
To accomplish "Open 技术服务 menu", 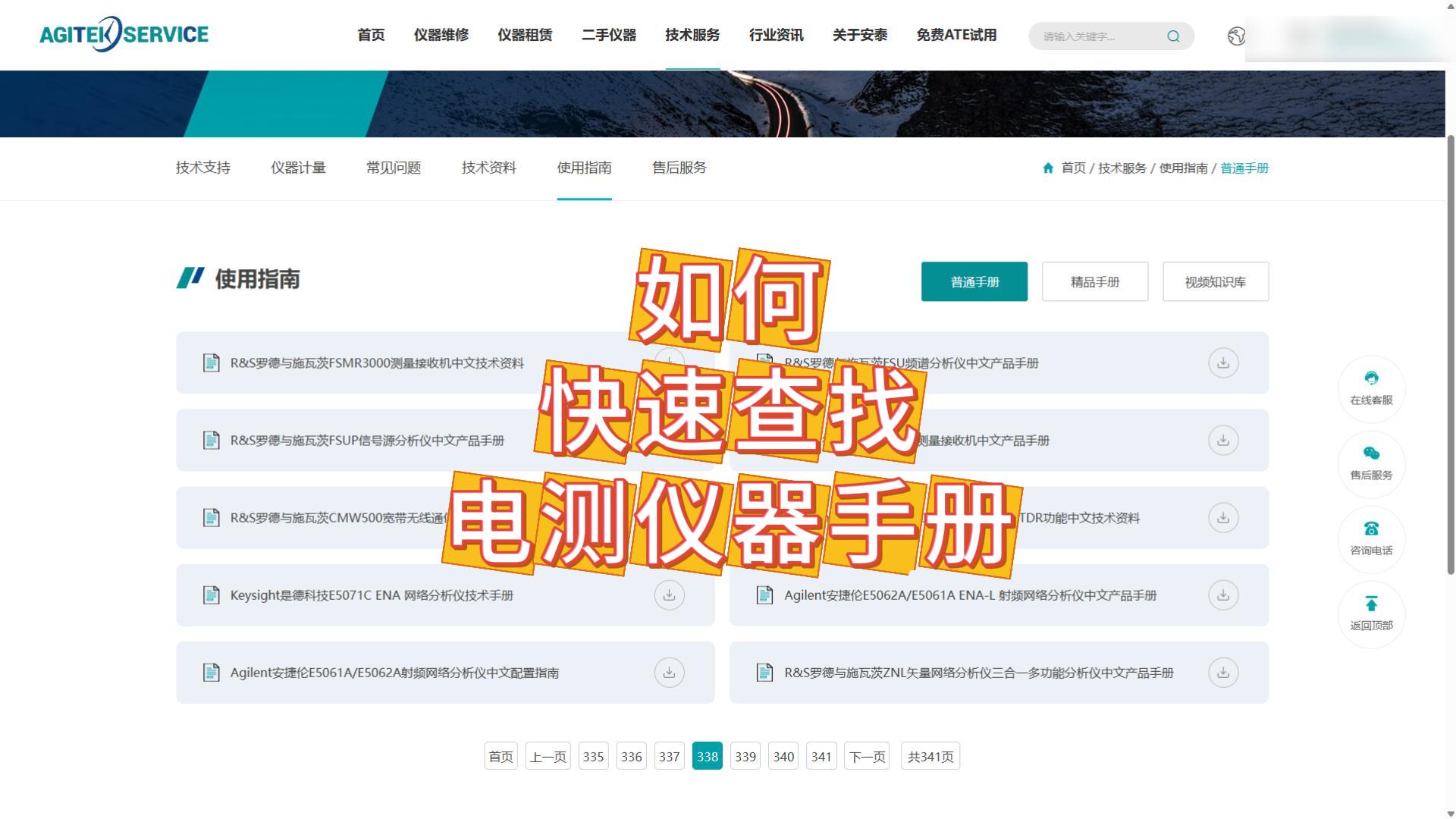I will point(692,35).
